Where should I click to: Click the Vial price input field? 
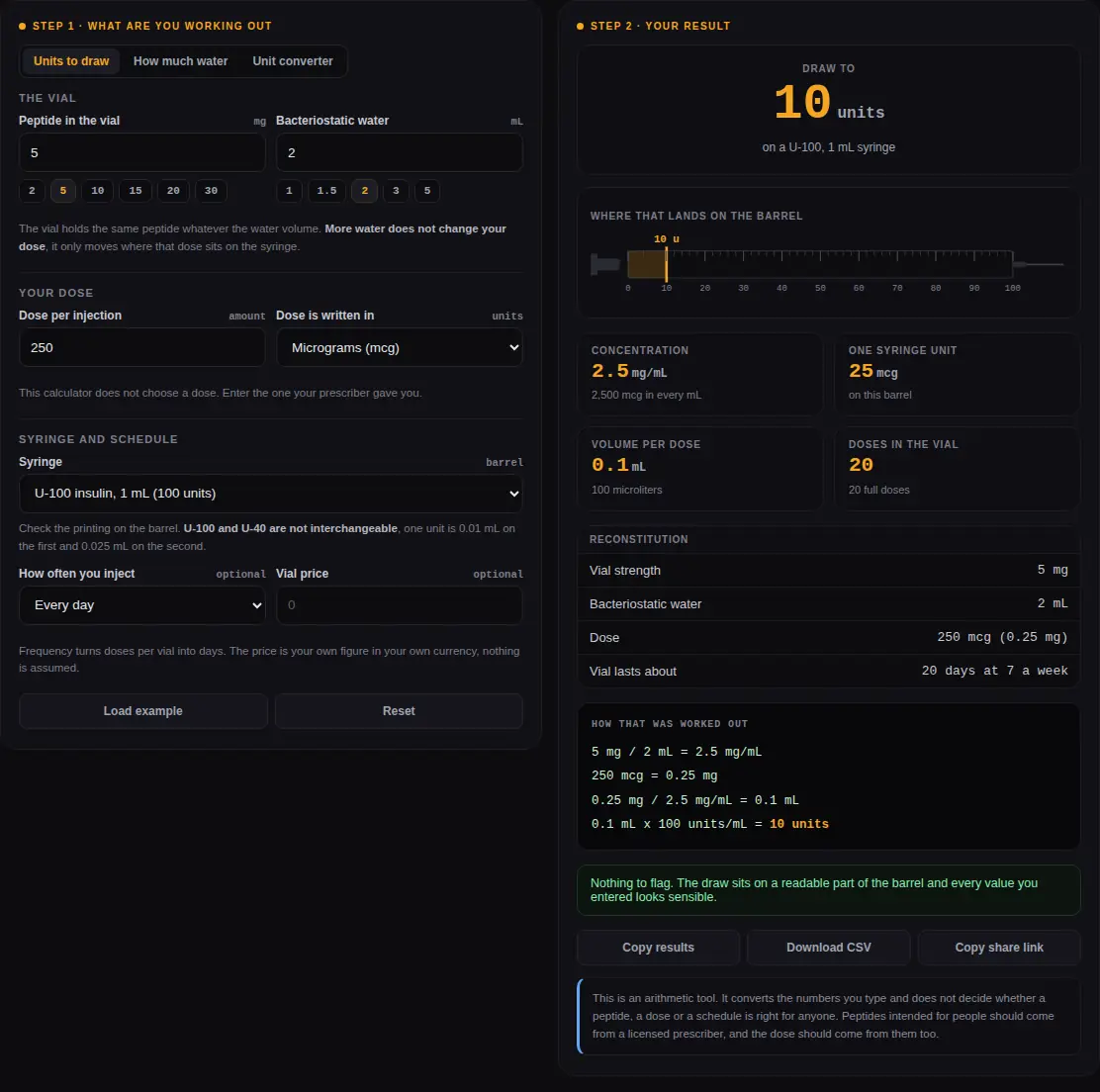[400, 605]
